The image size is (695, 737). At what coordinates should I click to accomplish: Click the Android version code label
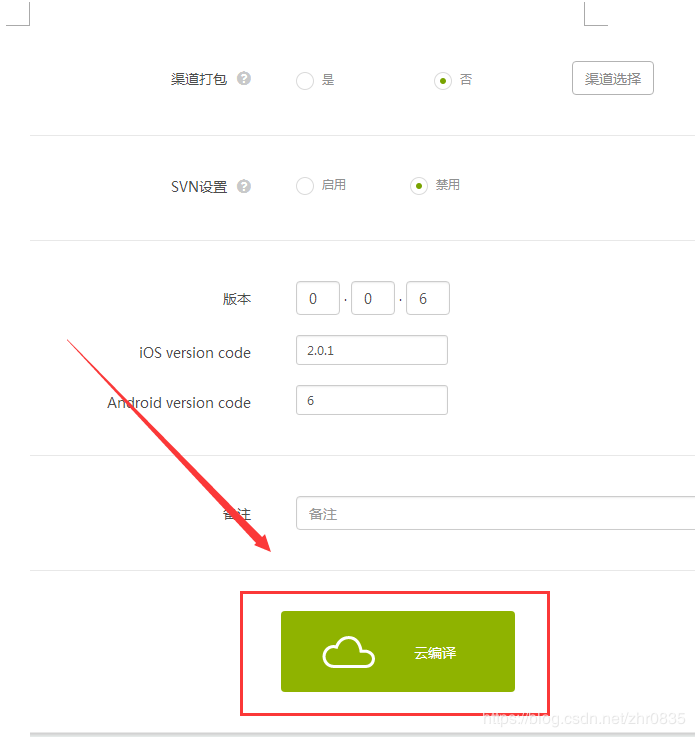pyautogui.click(x=179, y=403)
